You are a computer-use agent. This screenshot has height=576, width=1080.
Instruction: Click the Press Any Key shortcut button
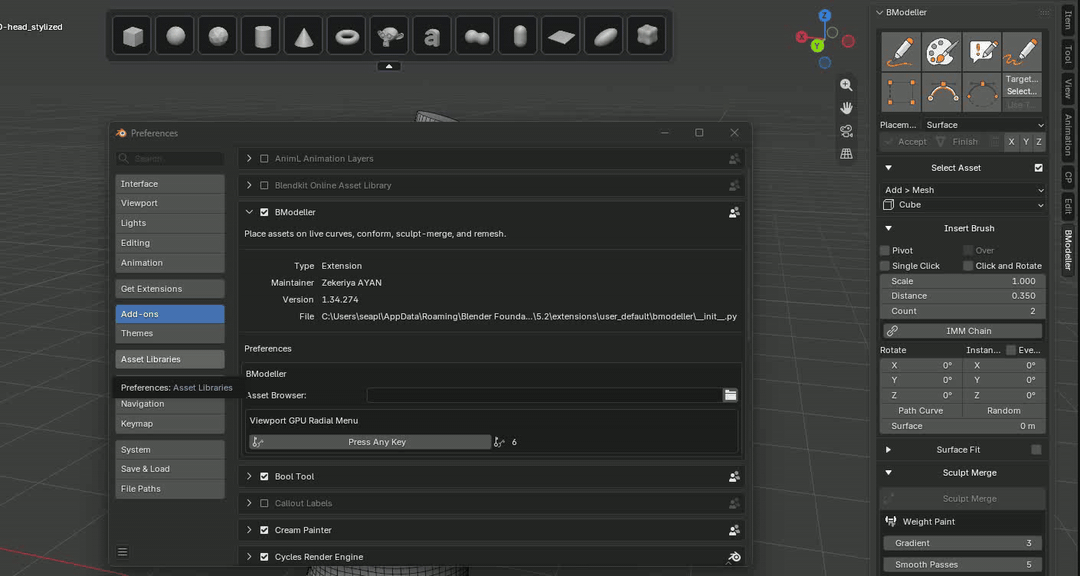370,442
